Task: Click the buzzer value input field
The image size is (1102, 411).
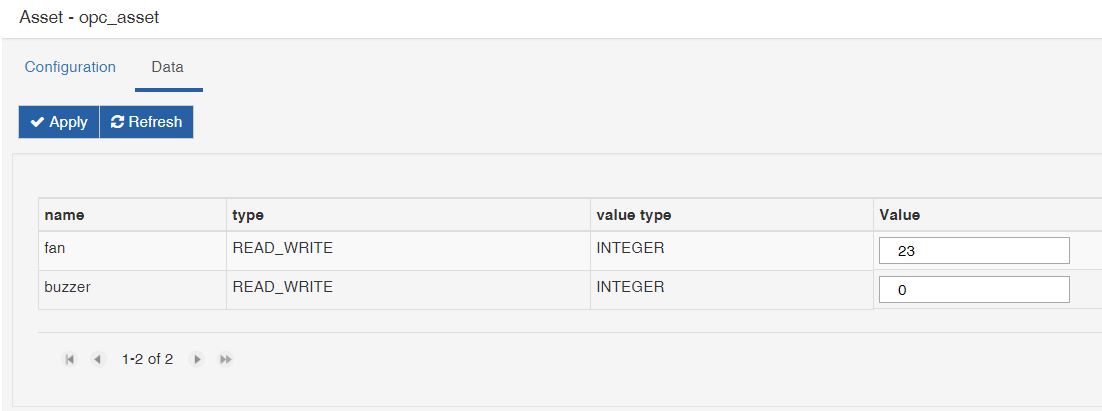Action: 974,289
